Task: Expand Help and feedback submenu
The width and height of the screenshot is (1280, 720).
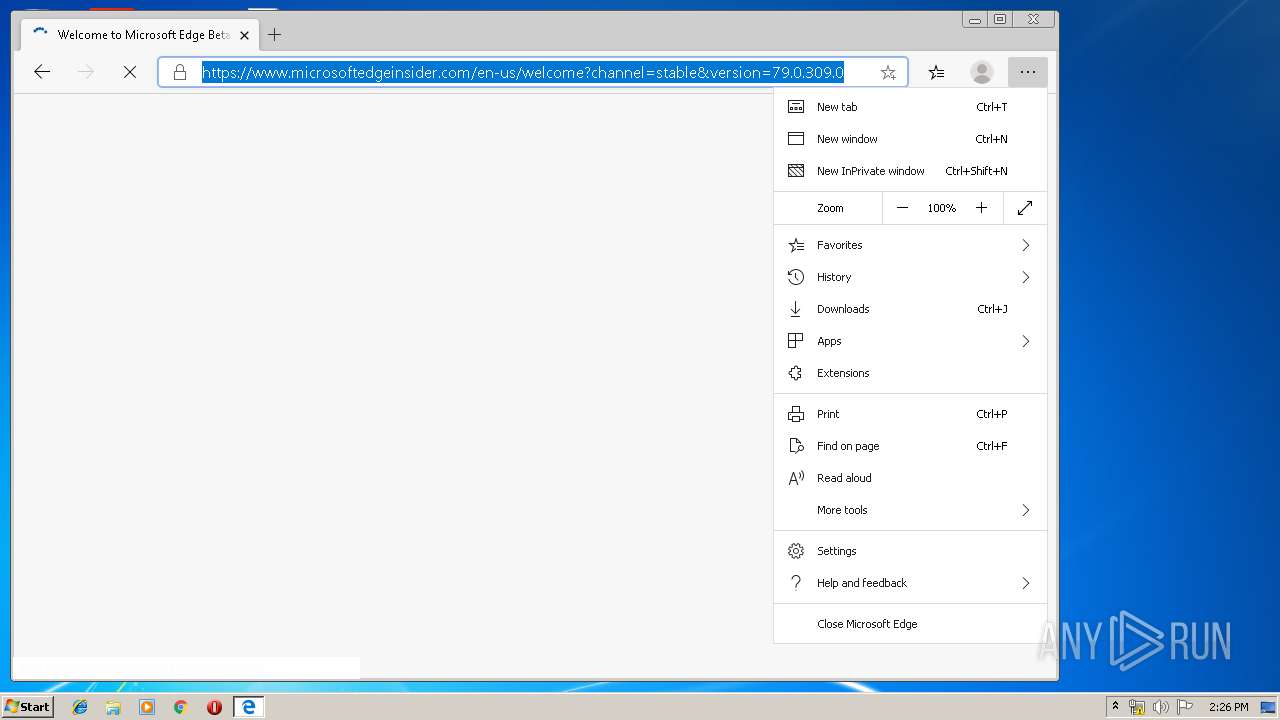Action: [x=910, y=583]
